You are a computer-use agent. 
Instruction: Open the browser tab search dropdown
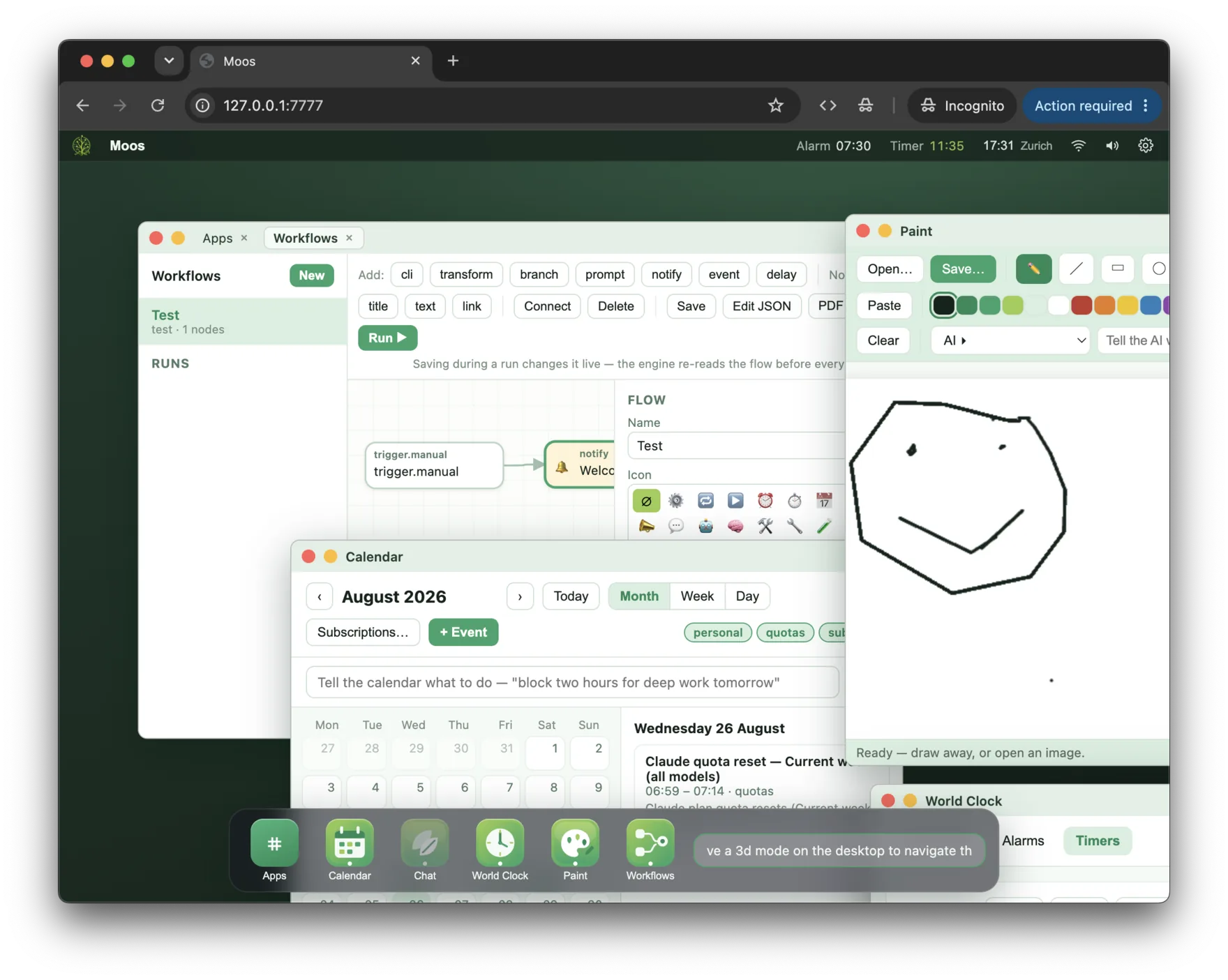pos(169,61)
